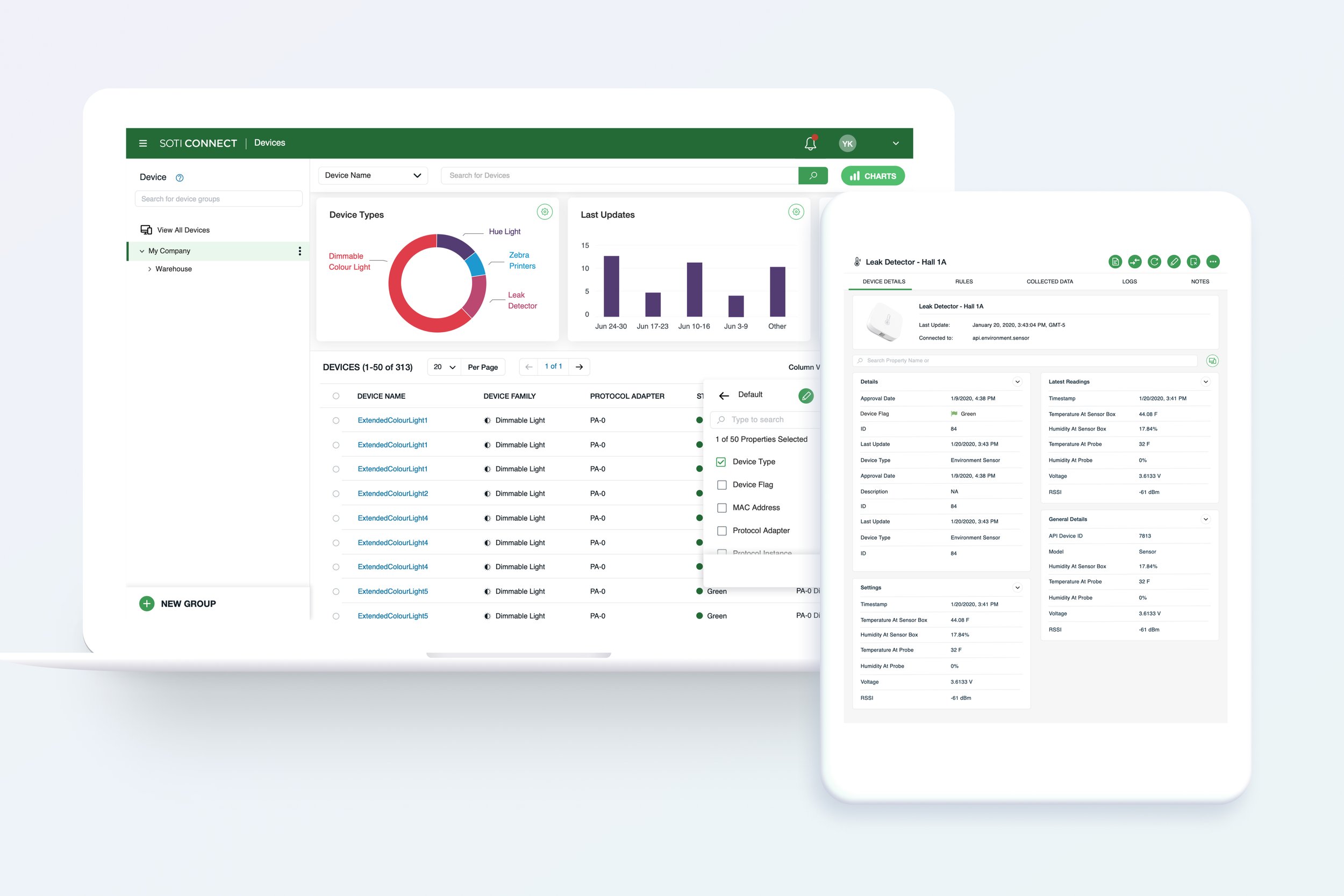Click the refresh icon for Leak Detector

pos(1154,262)
